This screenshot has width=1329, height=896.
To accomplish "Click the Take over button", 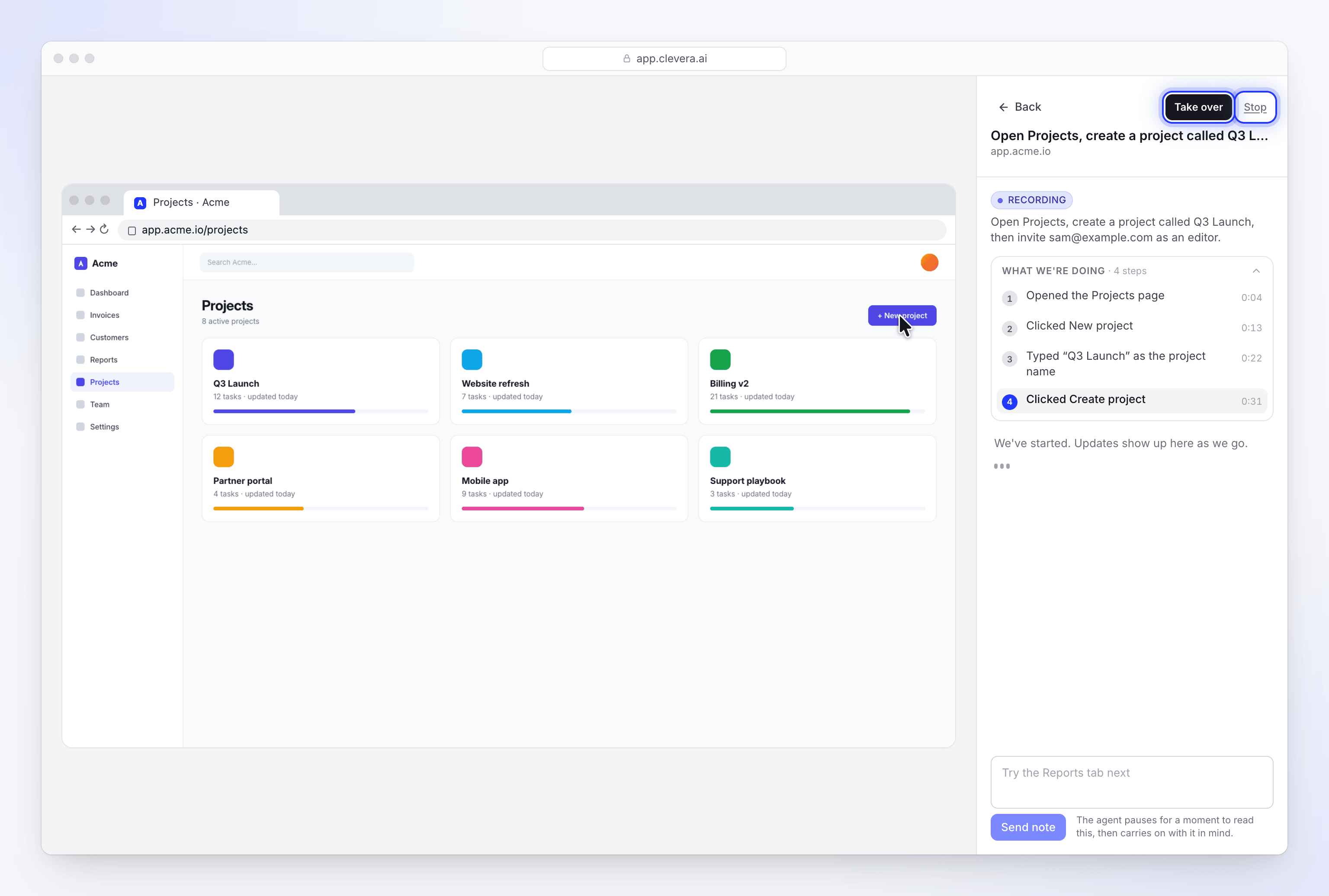I will tap(1198, 107).
